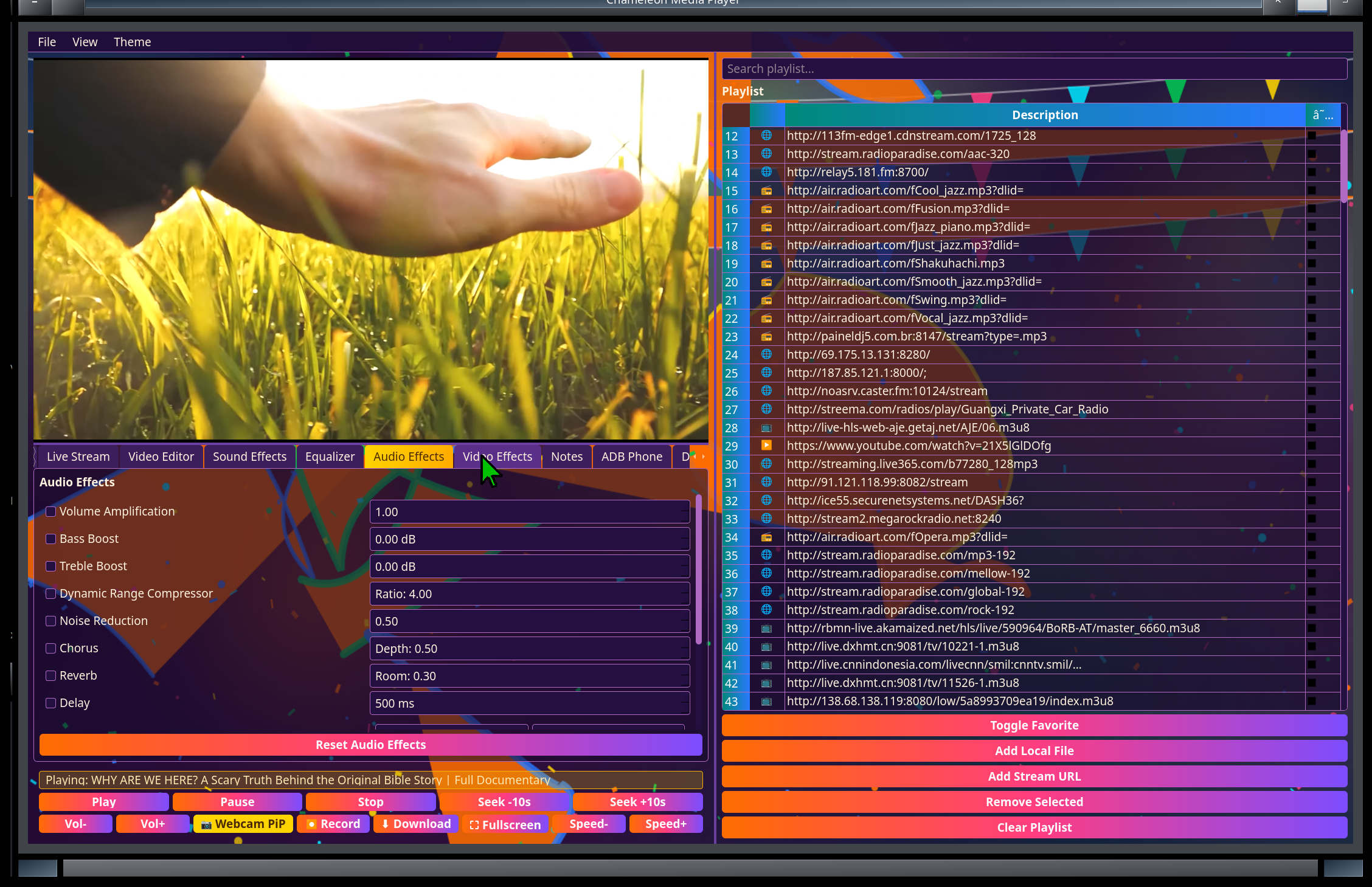The width and height of the screenshot is (1372, 887).
Task: Open the File menu
Action: coord(47,42)
